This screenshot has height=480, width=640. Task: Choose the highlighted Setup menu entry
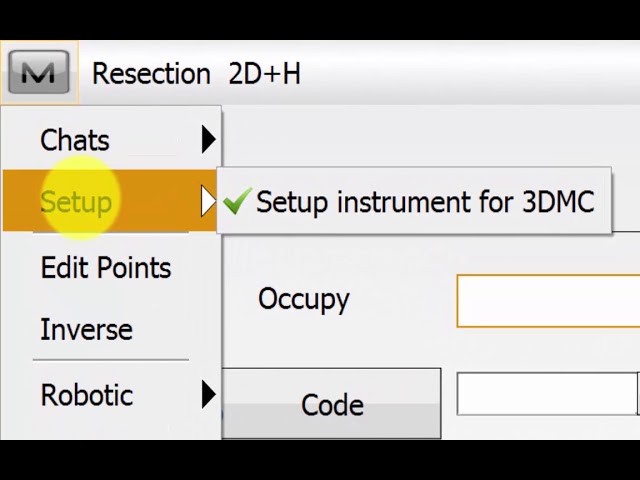click(x=76, y=202)
